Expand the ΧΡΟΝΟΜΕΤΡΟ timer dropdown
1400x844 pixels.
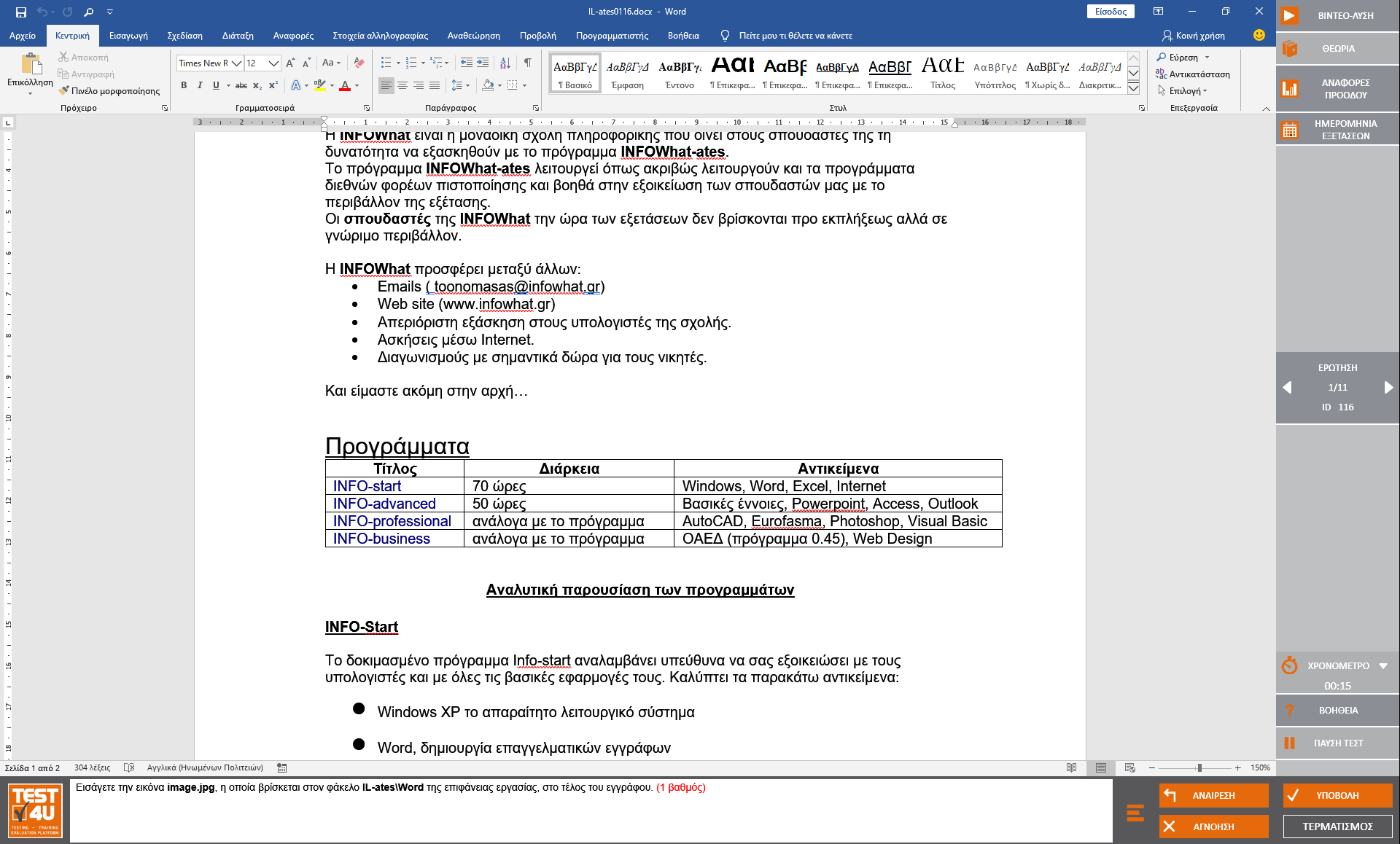(x=1383, y=665)
